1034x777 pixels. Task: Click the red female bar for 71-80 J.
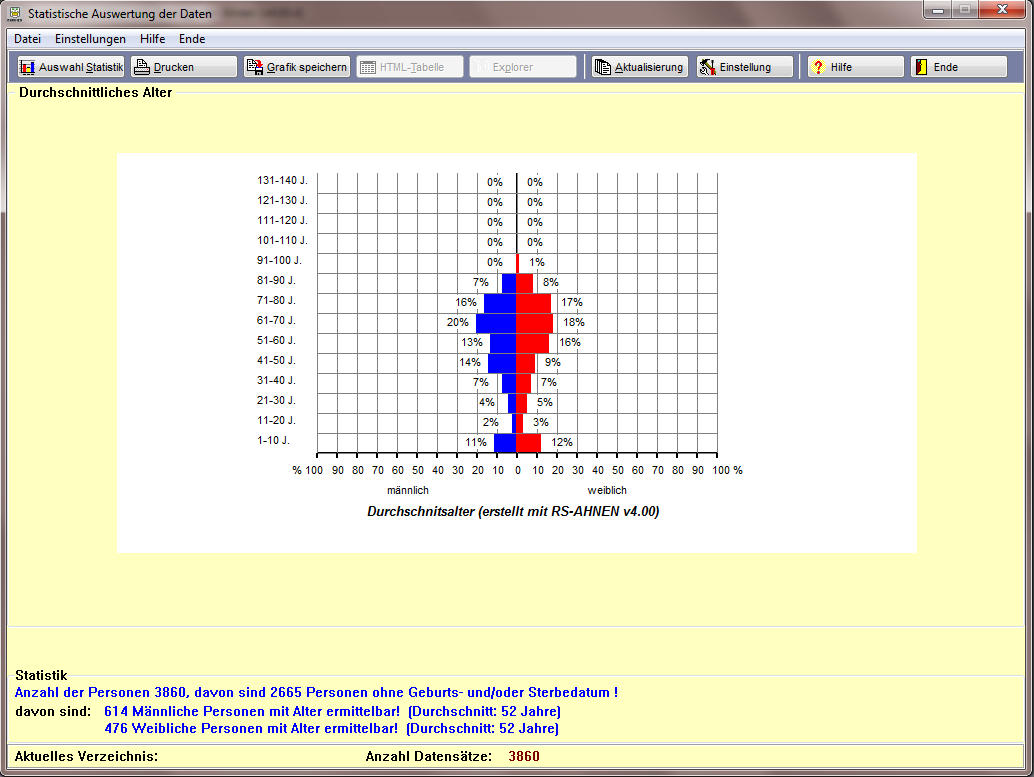coord(533,303)
